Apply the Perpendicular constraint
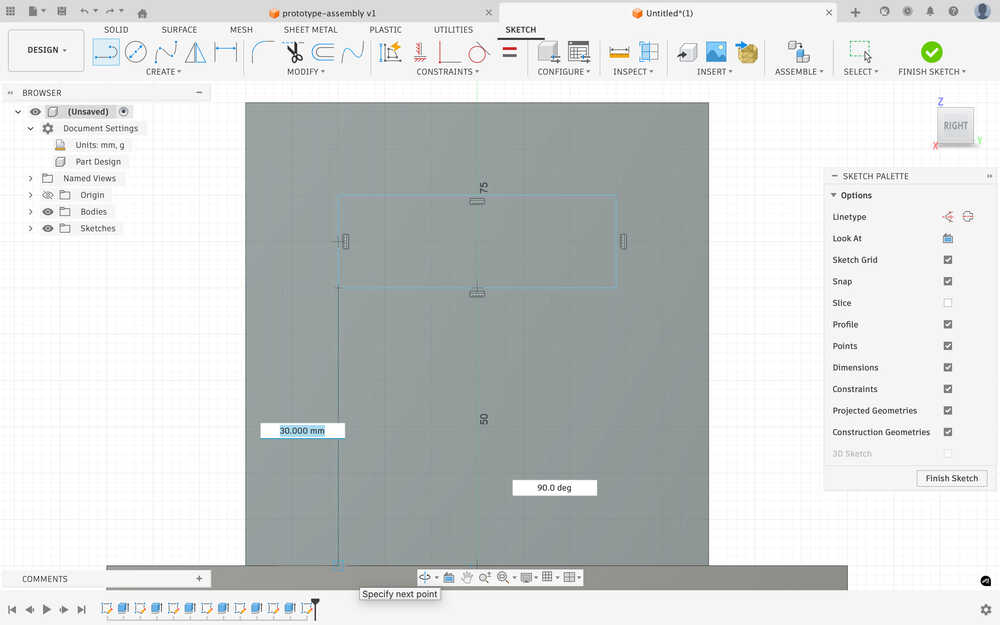1000x625 pixels. click(448, 52)
